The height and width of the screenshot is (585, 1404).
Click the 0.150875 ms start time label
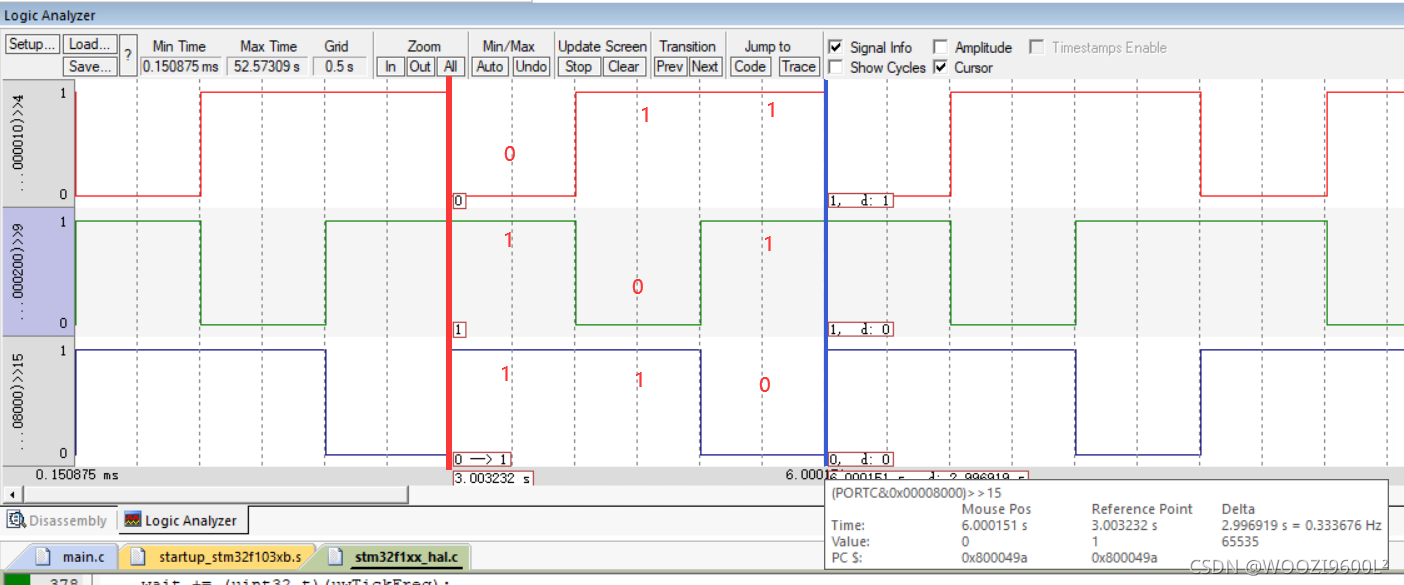coord(77,475)
